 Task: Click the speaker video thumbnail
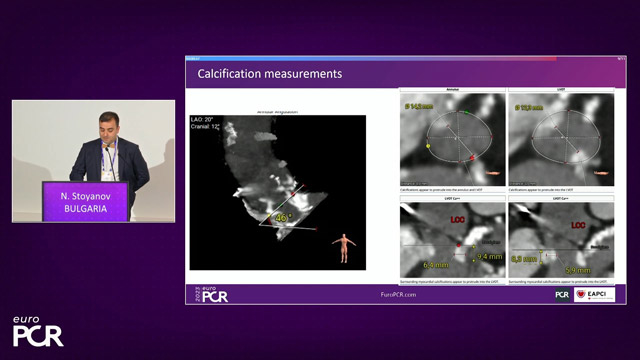(x=93, y=161)
